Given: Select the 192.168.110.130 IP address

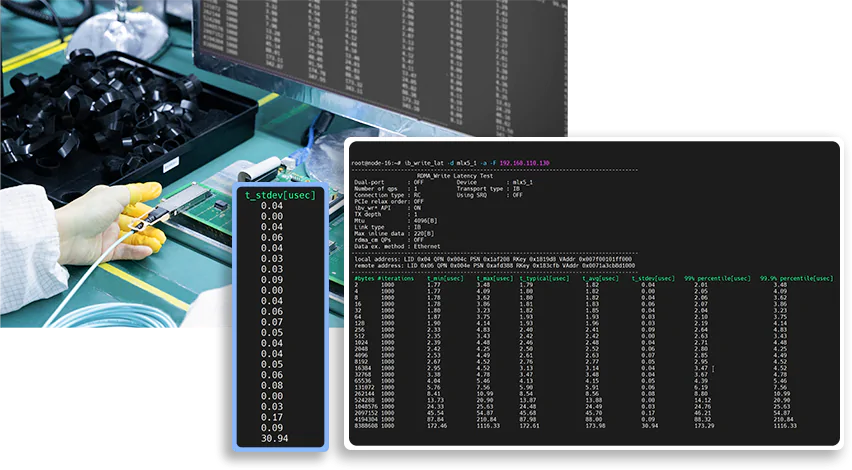Looking at the screenshot, I should click(524, 163).
